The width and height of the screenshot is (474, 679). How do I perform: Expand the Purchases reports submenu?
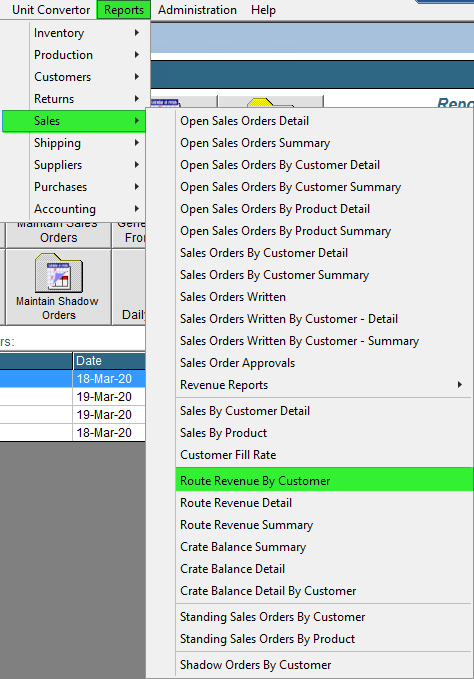(74, 187)
